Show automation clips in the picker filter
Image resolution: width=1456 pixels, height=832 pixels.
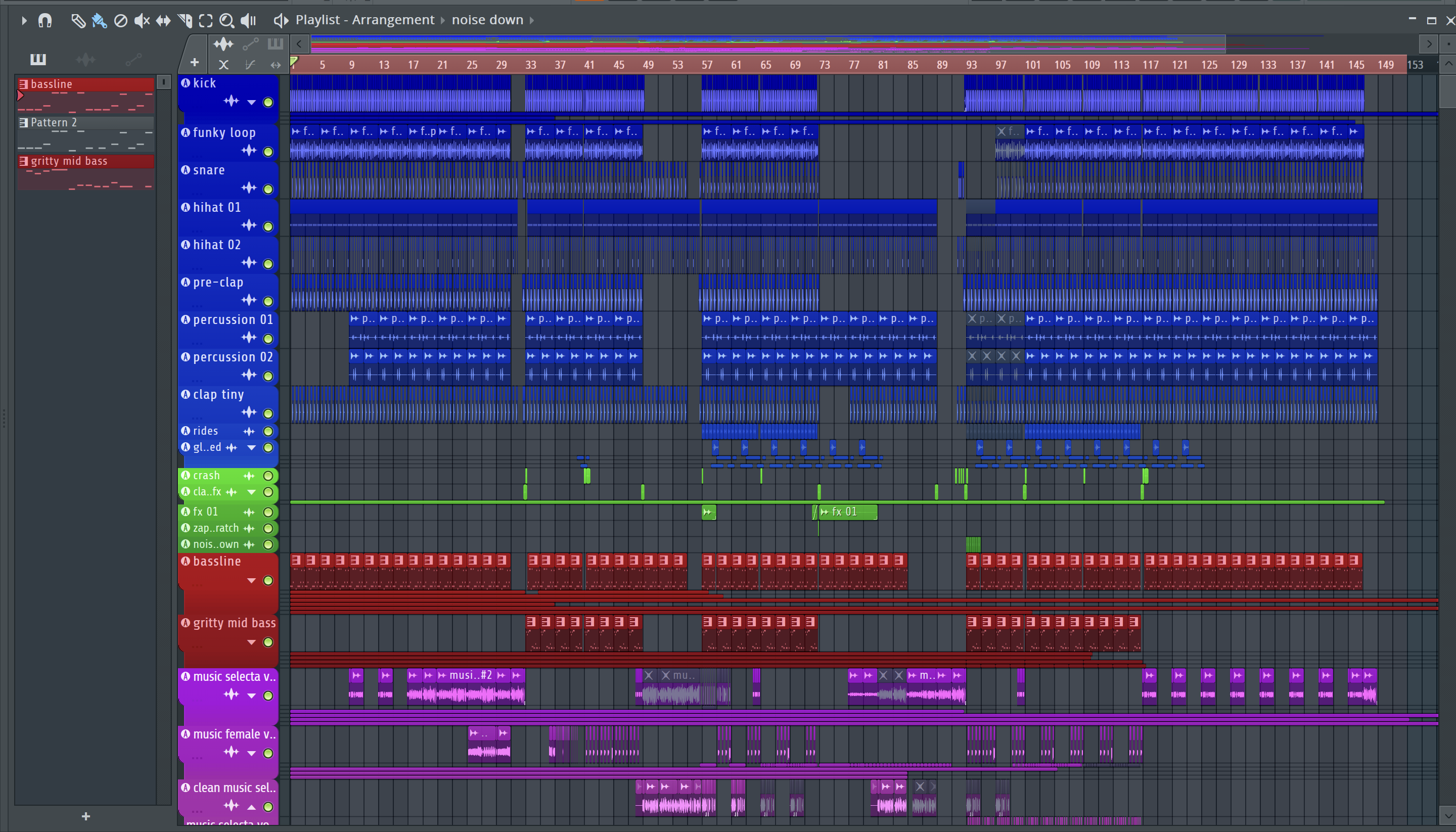pos(133,59)
